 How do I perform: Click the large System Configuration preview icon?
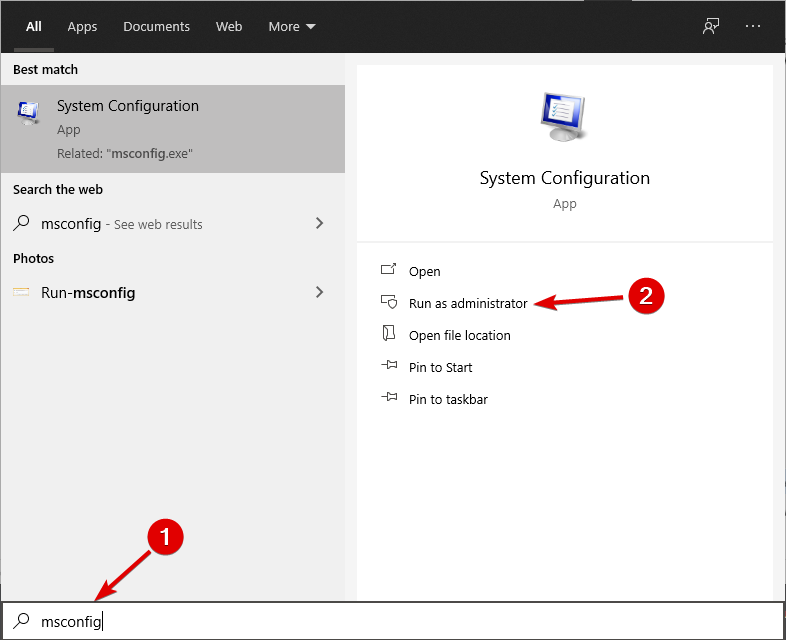[x=564, y=118]
